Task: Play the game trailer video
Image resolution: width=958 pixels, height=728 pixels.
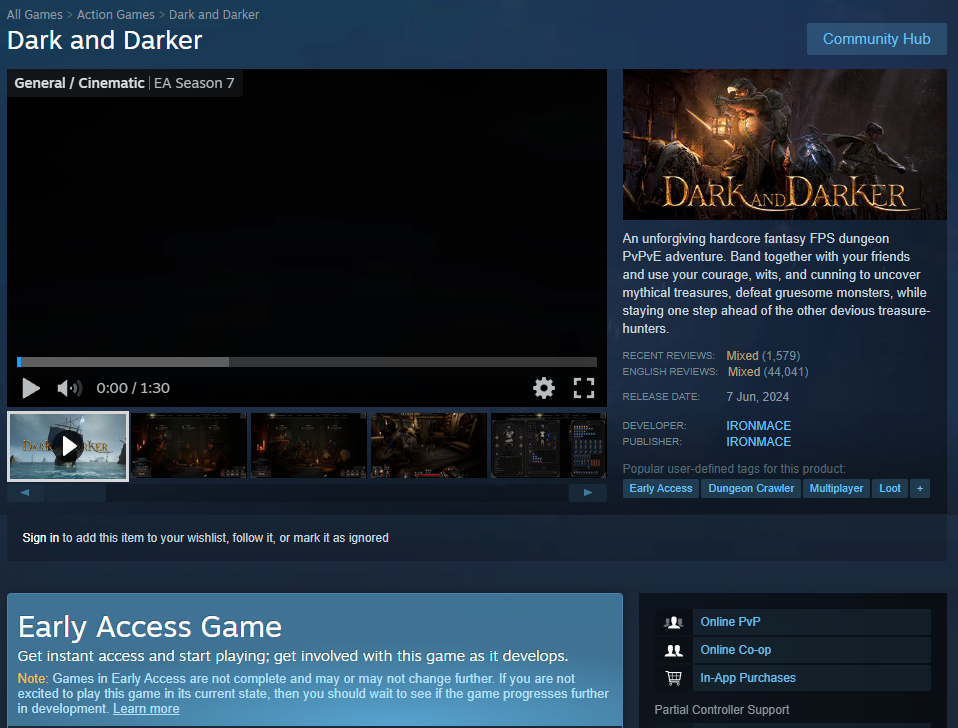Action: (x=31, y=388)
